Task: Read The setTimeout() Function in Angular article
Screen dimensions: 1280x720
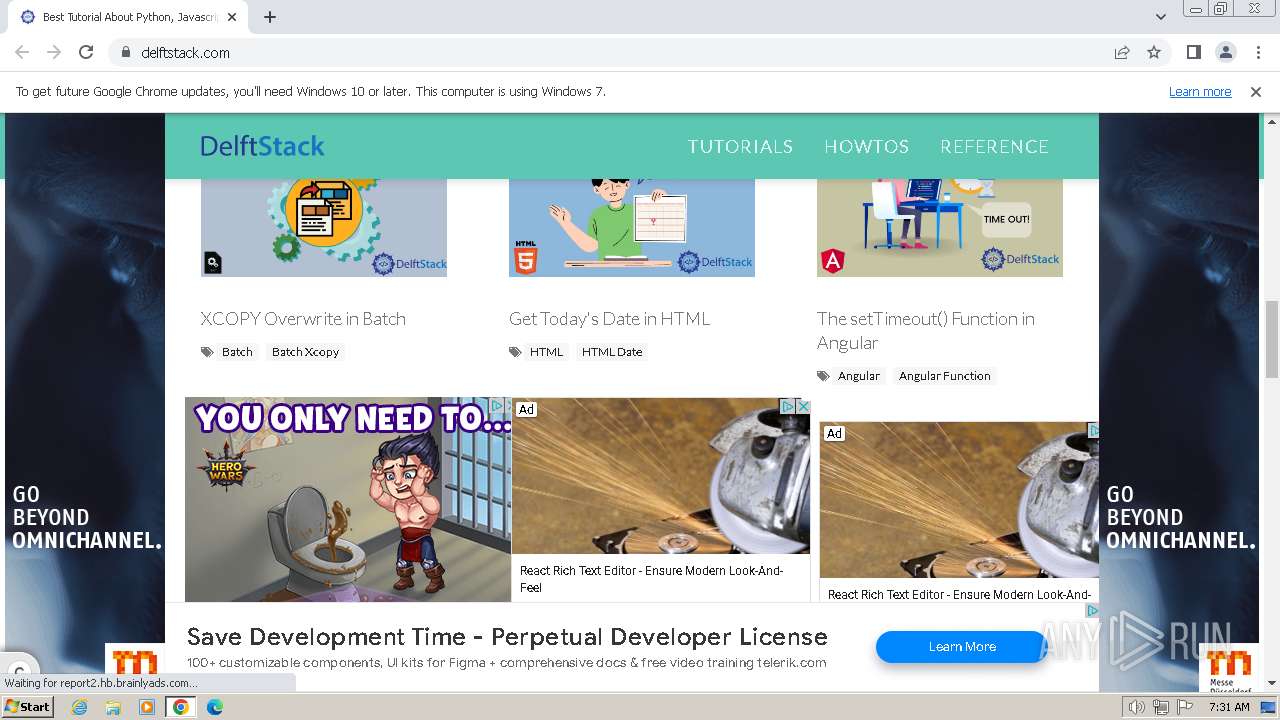Action: 926,330
